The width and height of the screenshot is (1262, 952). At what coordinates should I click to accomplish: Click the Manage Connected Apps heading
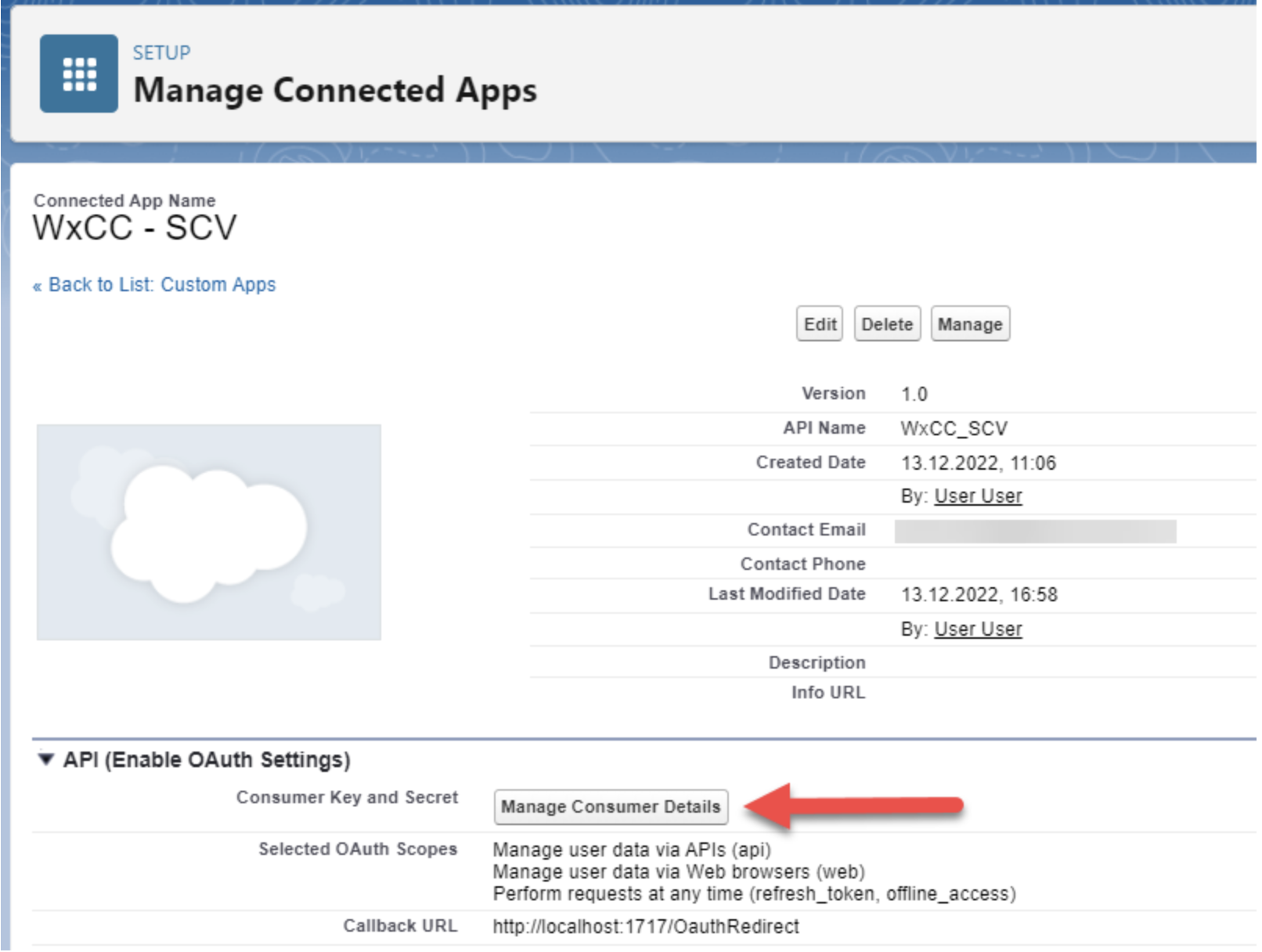coord(335,90)
